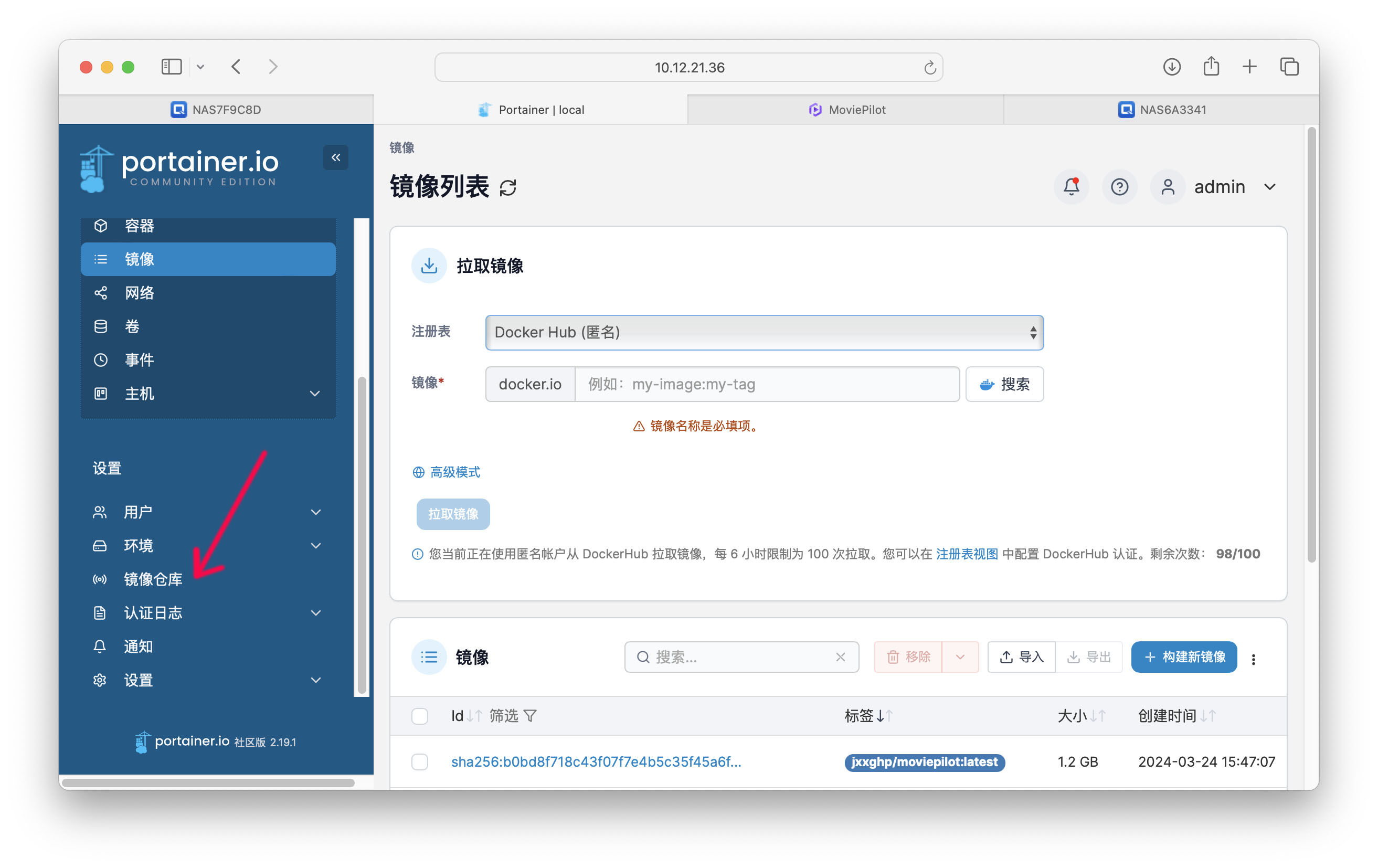This screenshot has height=868, width=1378.
Task: Tick the select-all checkbox in table header
Action: point(419,716)
